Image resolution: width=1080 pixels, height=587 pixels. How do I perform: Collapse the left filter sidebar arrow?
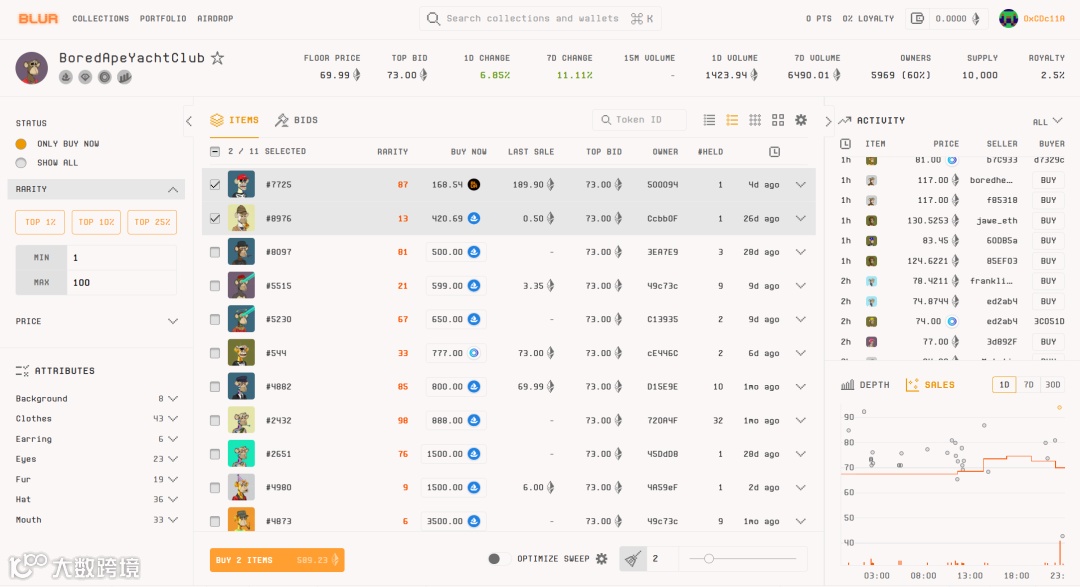pos(189,121)
